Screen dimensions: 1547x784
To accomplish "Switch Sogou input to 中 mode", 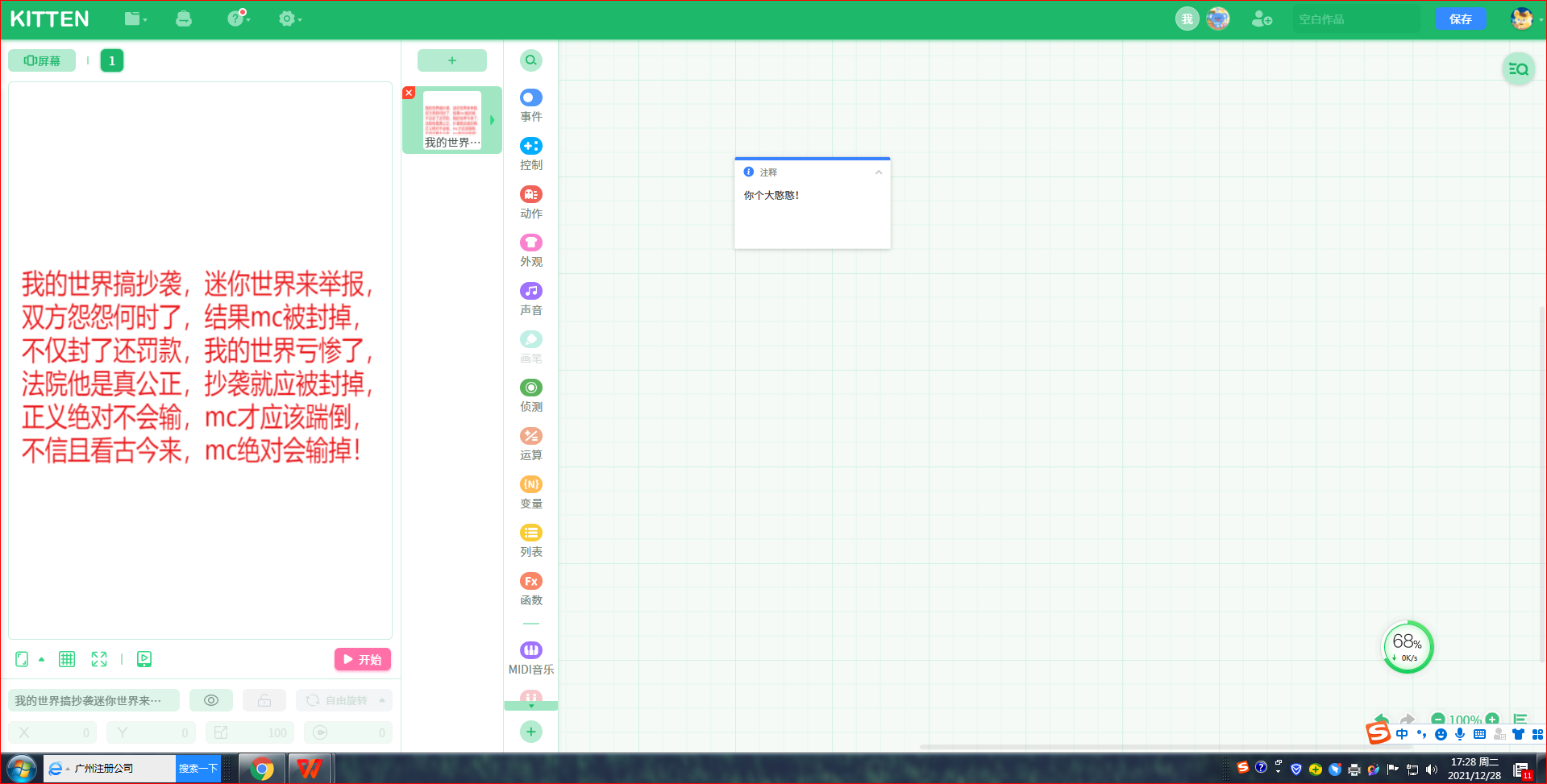I will pyautogui.click(x=1402, y=734).
